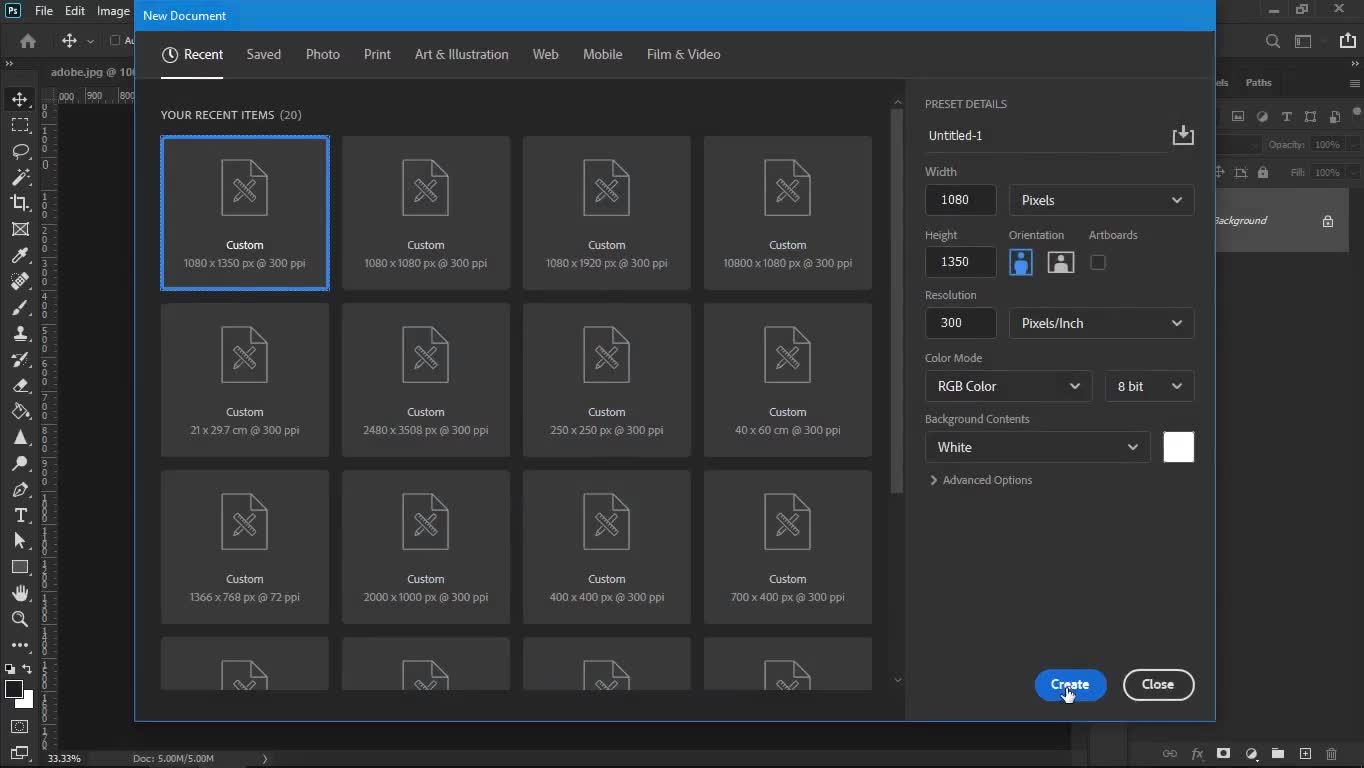Select the Crop tool
This screenshot has height=768, width=1364.
[20, 203]
